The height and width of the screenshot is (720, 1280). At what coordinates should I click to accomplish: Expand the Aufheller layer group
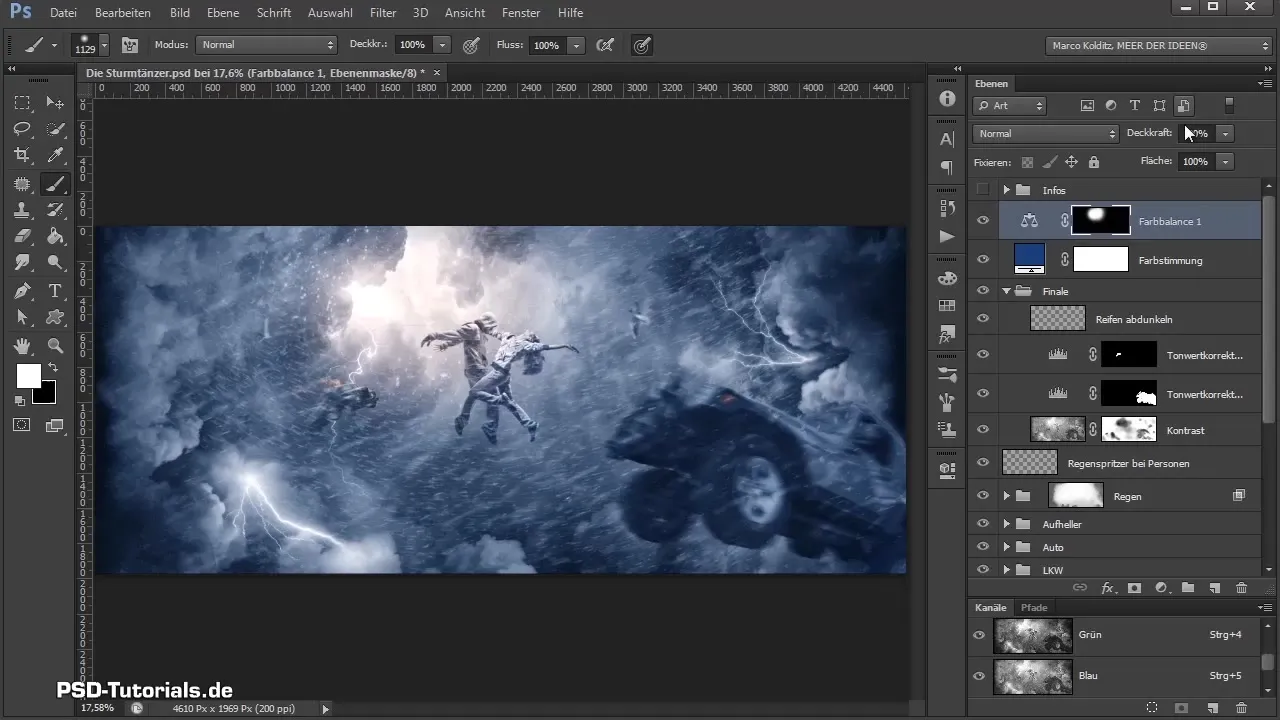tap(1006, 524)
